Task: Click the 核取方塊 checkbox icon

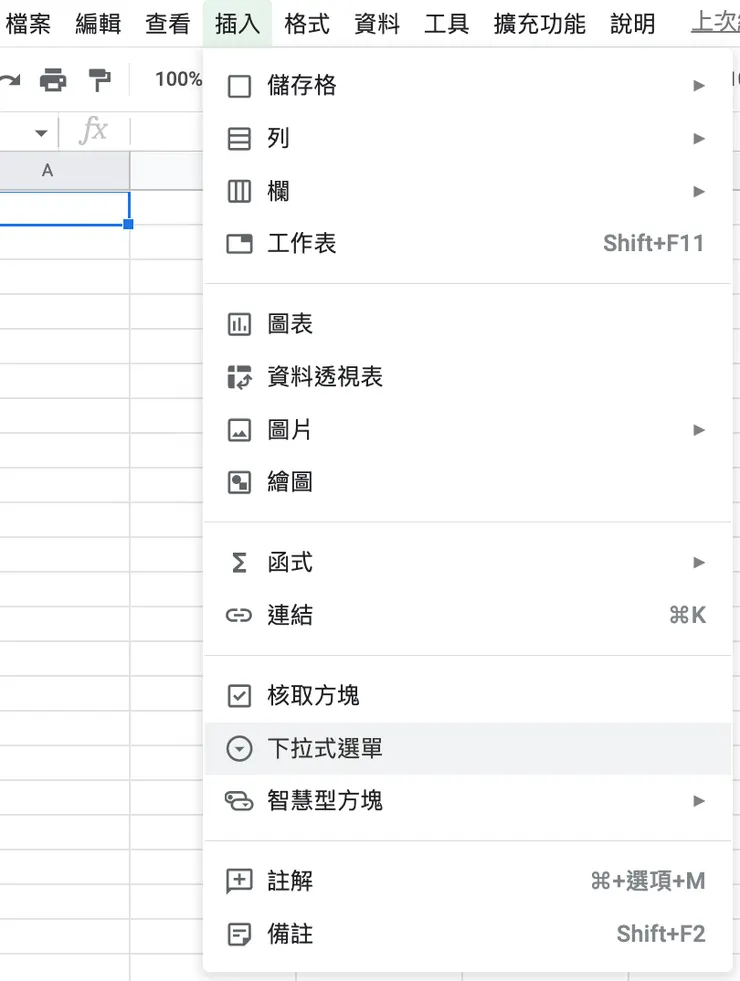Action: click(x=239, y=695)
